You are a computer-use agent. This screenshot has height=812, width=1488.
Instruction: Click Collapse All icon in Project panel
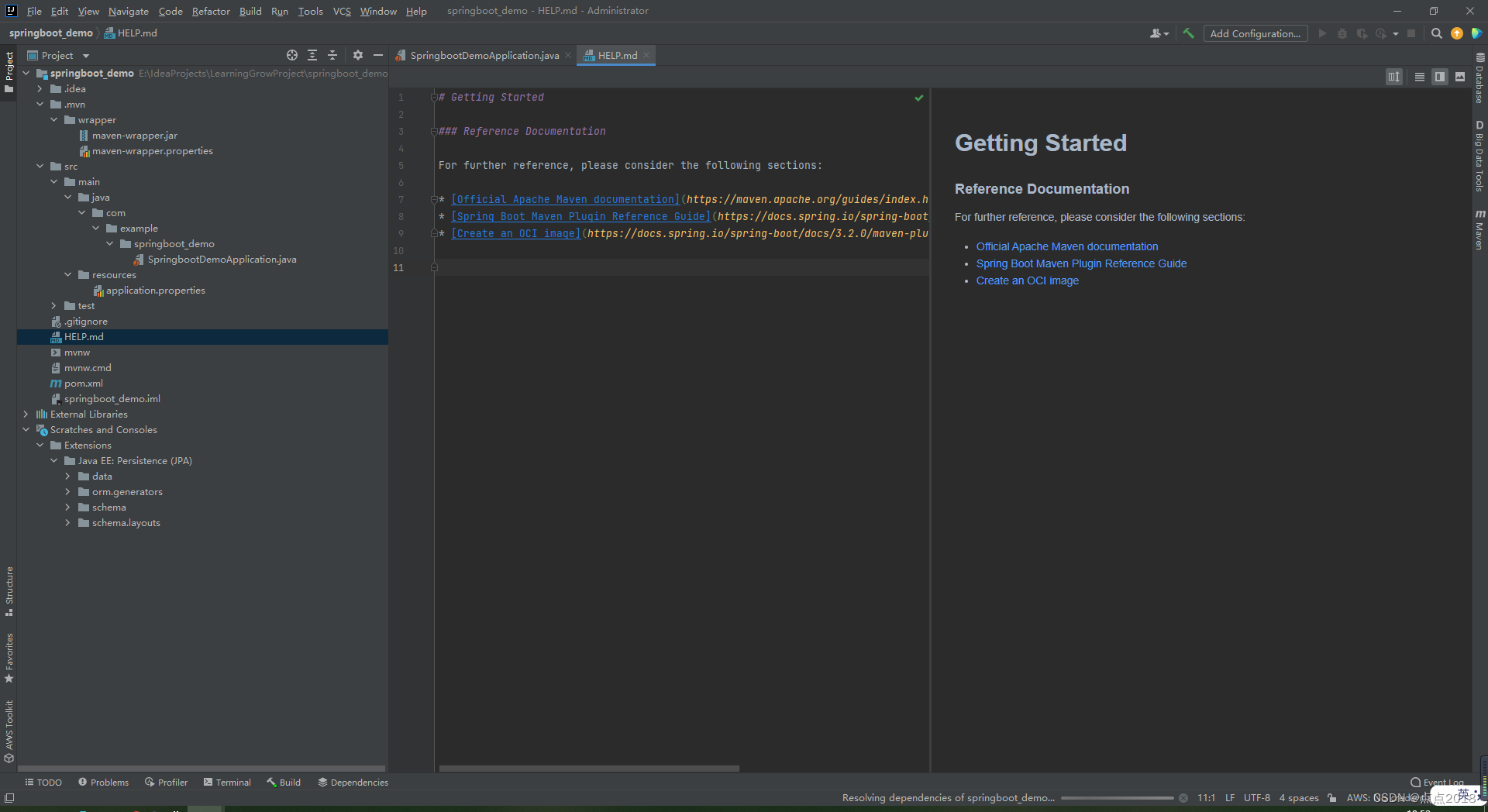coord(332,55)
